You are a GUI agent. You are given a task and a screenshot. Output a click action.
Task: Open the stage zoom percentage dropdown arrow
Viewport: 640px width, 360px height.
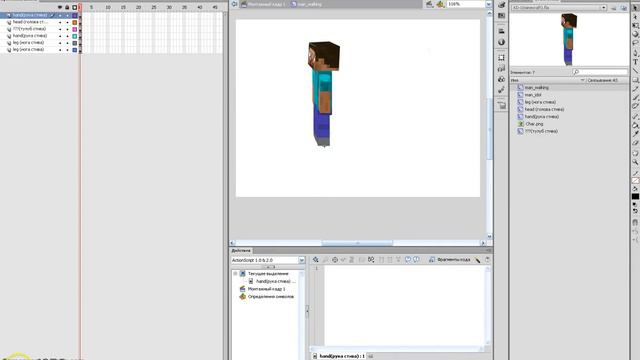[488, 4]
